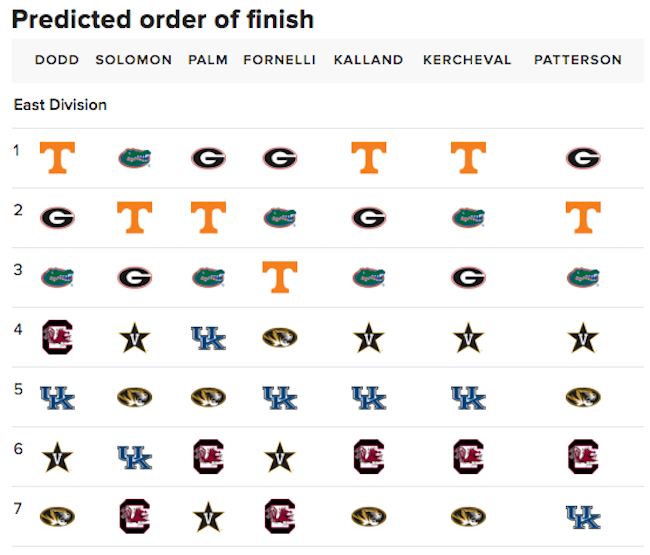This screenshot has height=555, width=650.
Task: Select Kalland's fourth-place Vanderbilt star logo
Action: pyautogui.click(x=369, y=338)
